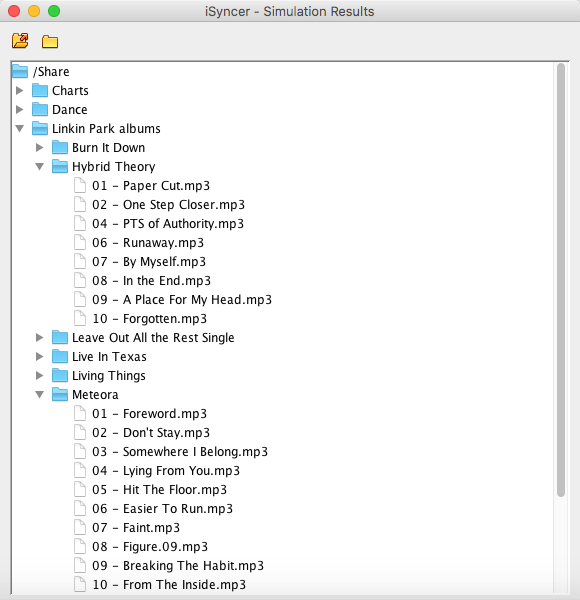Select the Live In Texas label
Screen dimensions: 580x600
point(109,357)
